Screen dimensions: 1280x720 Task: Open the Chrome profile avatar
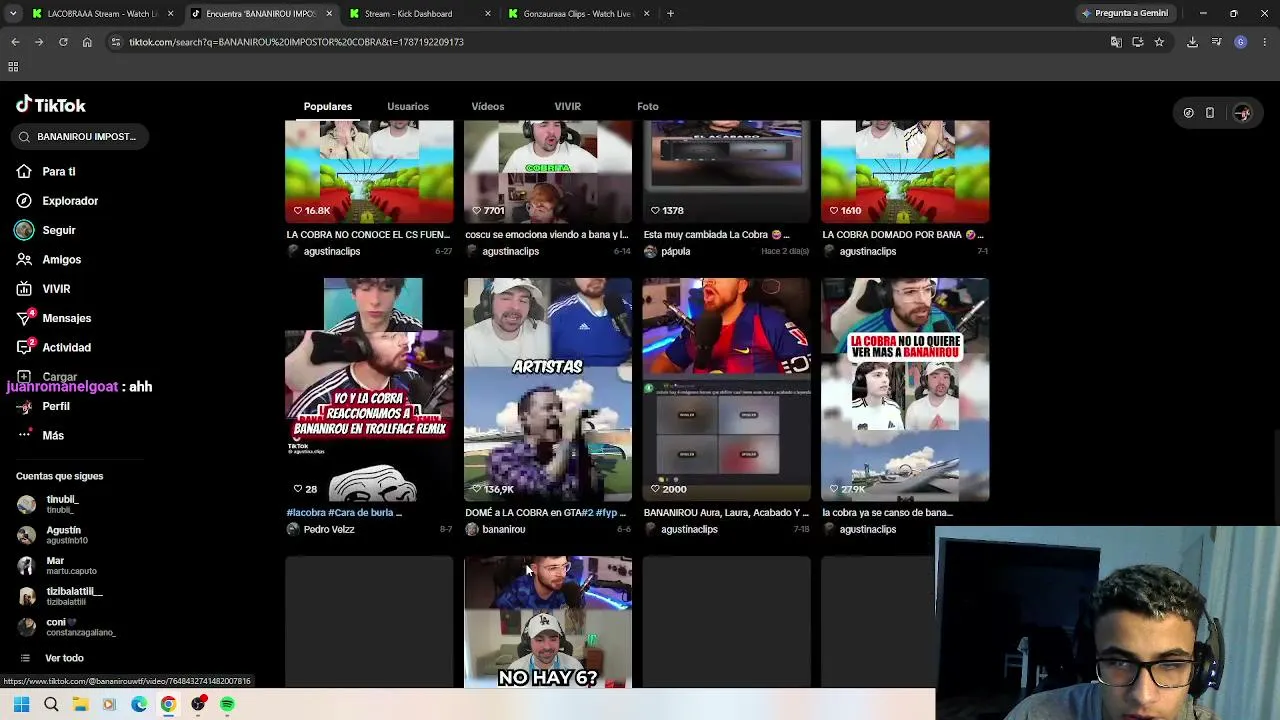click(1241, 42)
